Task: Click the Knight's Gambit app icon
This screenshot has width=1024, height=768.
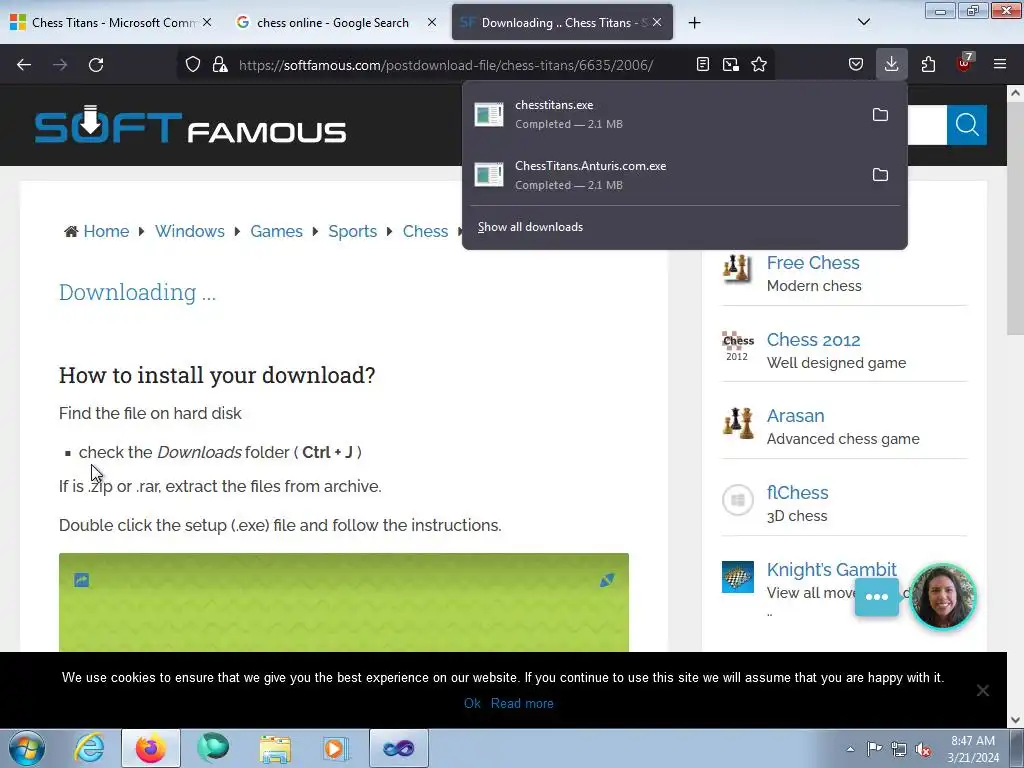Action: pyautogui.click(x=737, y=577)
